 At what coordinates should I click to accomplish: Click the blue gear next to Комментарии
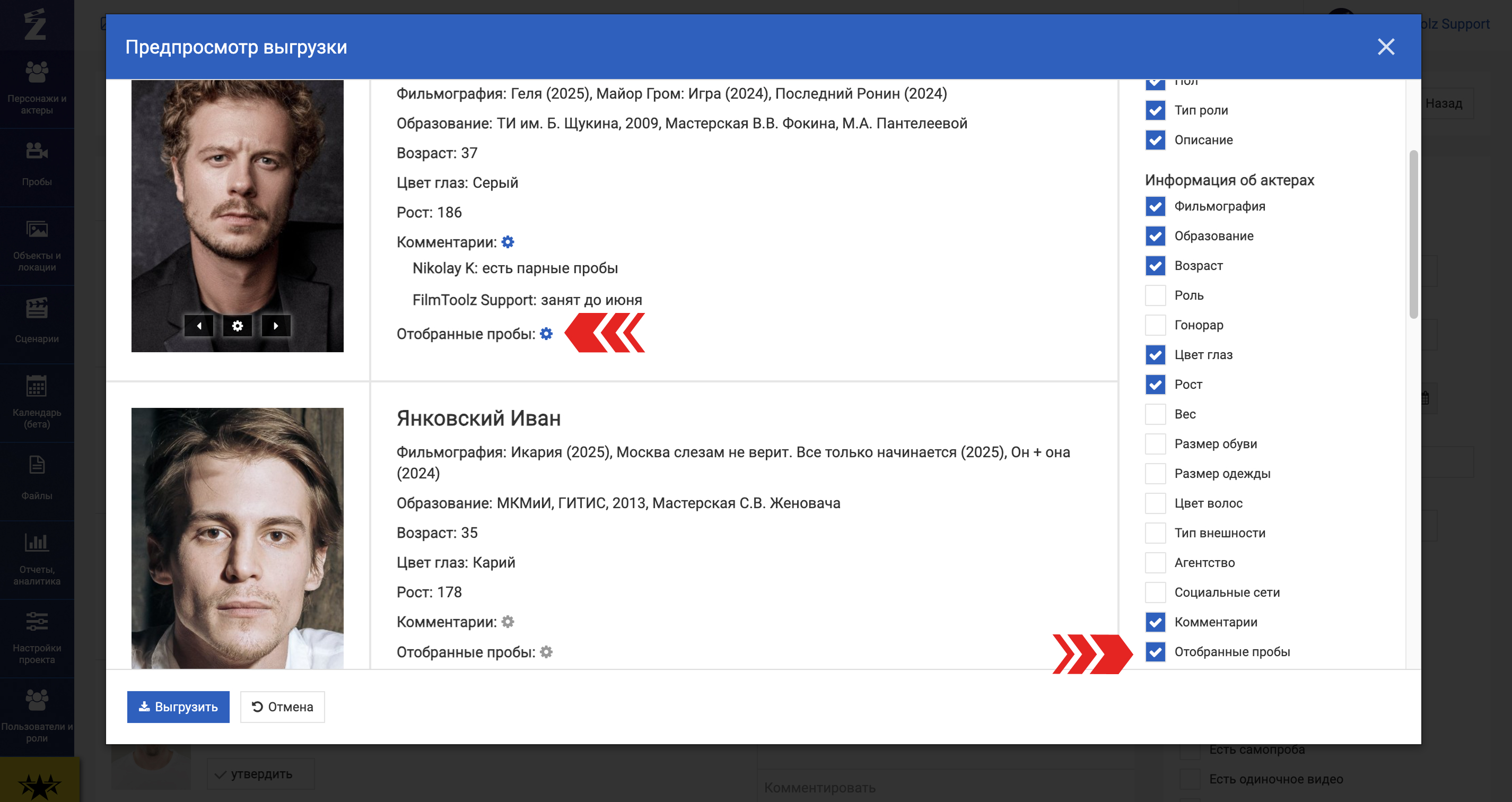[508, 242]
